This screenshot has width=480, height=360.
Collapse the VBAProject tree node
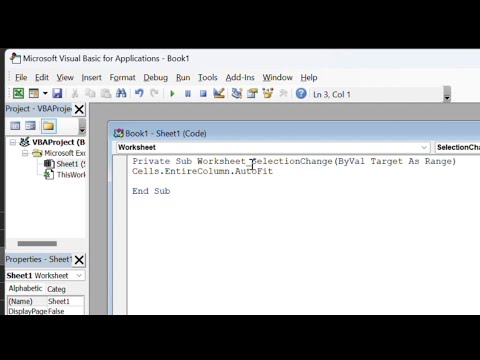[13, 142]
